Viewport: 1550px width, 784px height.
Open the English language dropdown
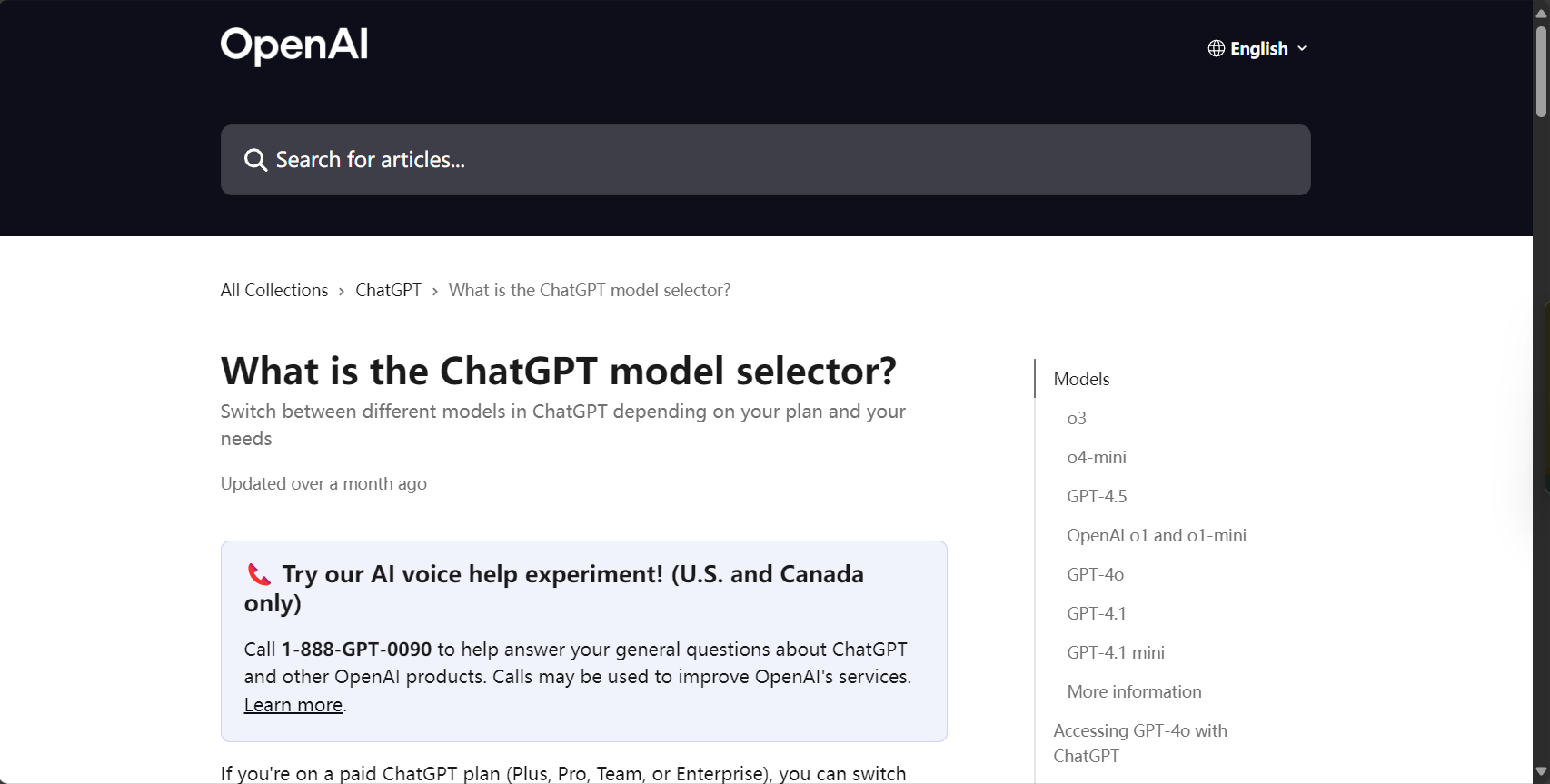coord(1257,48)
